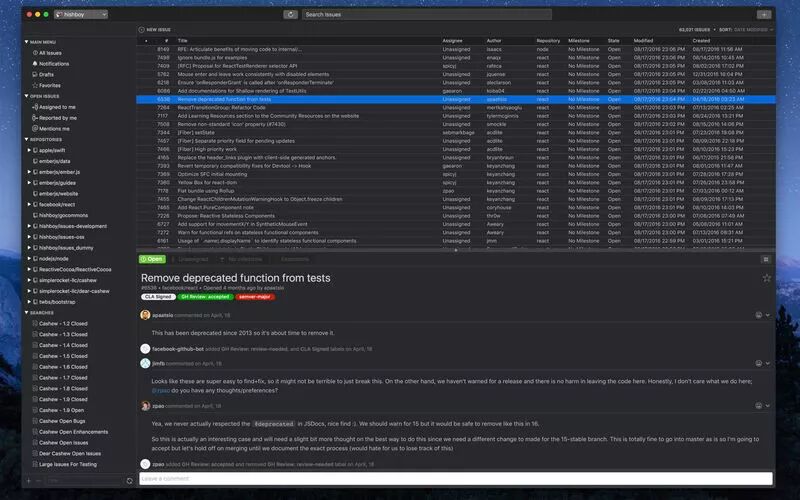Expand the twbs/bootstrap repository
Screen dimensions: 800x500
[x=29, y=302]
